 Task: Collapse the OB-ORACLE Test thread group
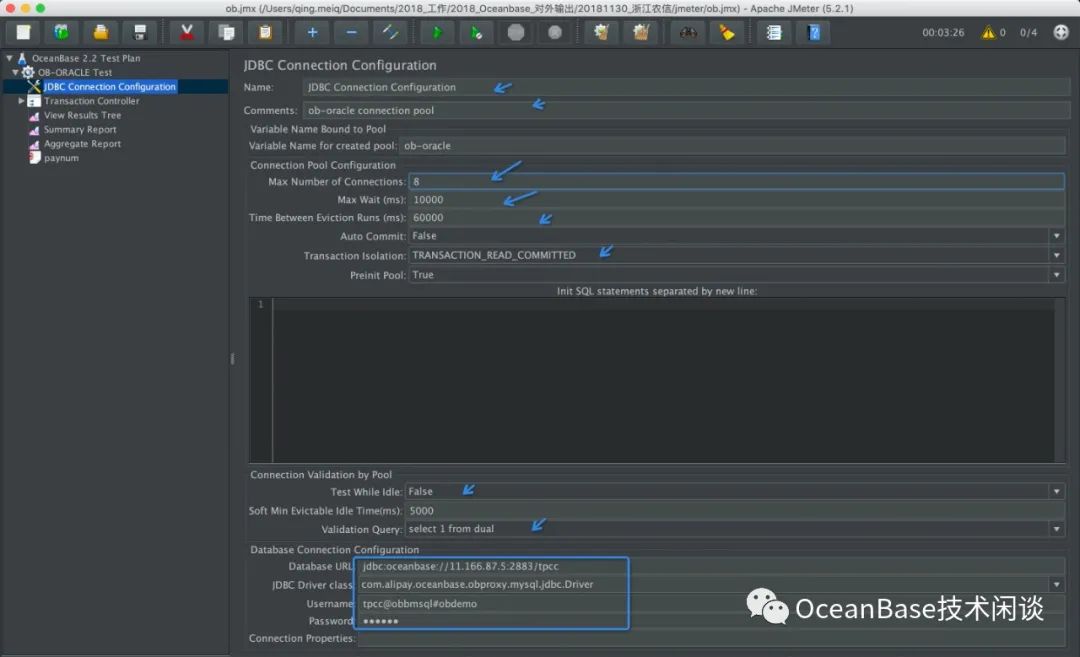(x=15, y=73)
